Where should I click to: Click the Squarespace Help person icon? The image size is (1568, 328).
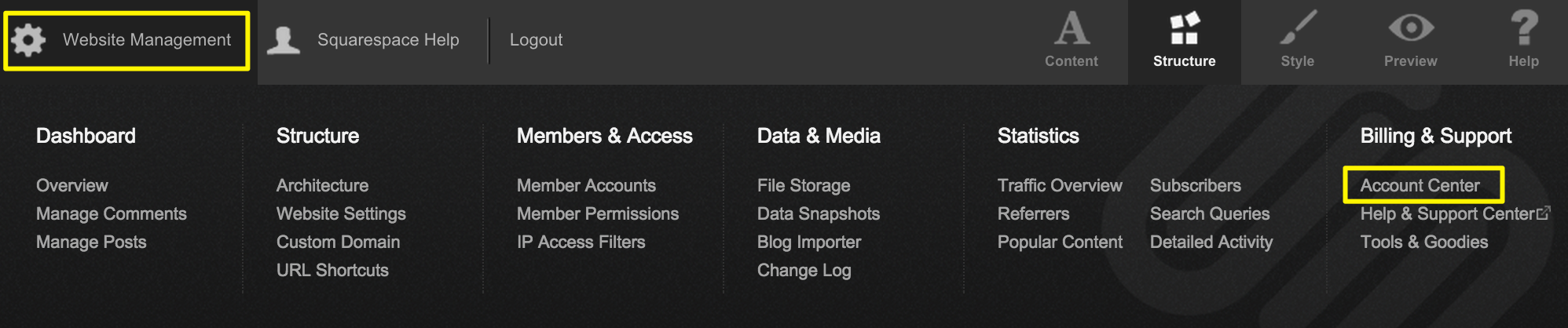283,39
